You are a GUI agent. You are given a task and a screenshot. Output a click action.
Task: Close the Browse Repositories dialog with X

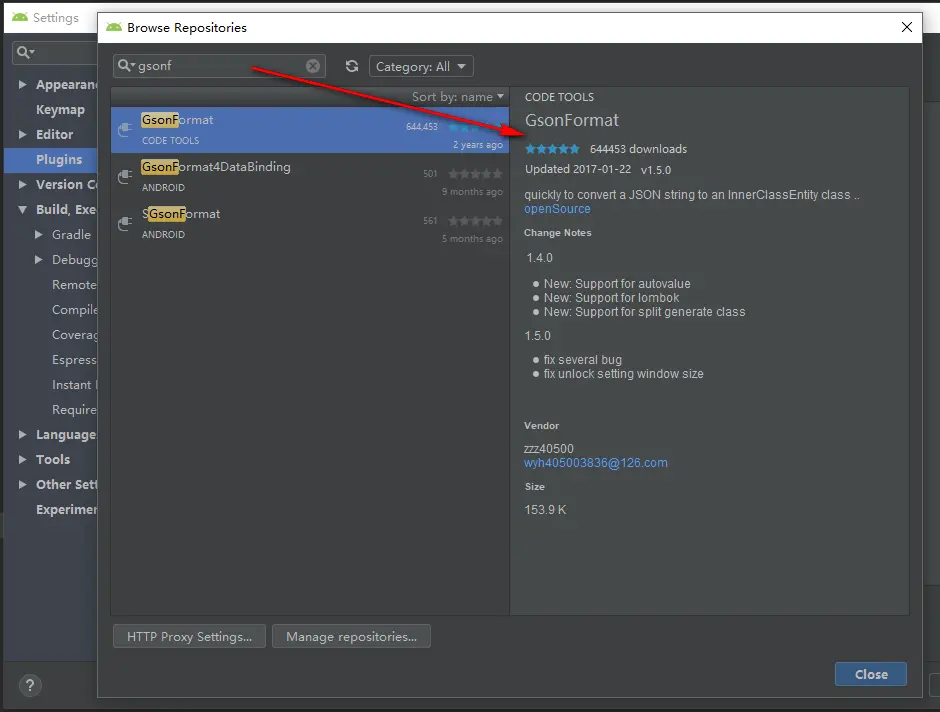(x=907, y=27)
